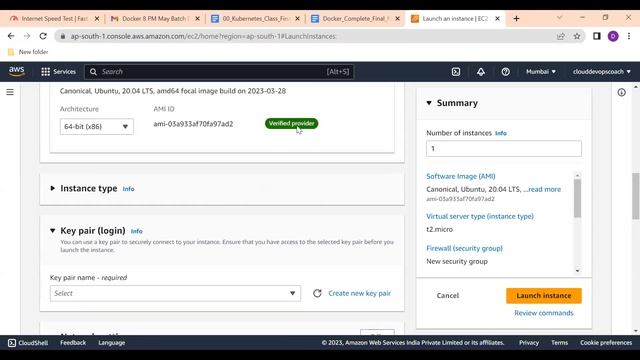Toggle the browser side panel

[x=597, y=36]
